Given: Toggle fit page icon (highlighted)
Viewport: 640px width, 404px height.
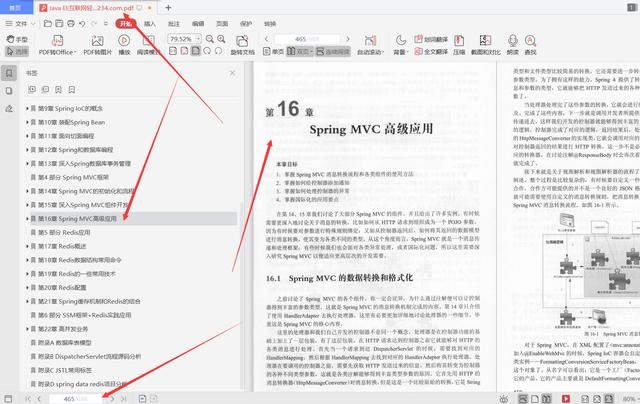Looking at the screenshot, I should (196, 51).
